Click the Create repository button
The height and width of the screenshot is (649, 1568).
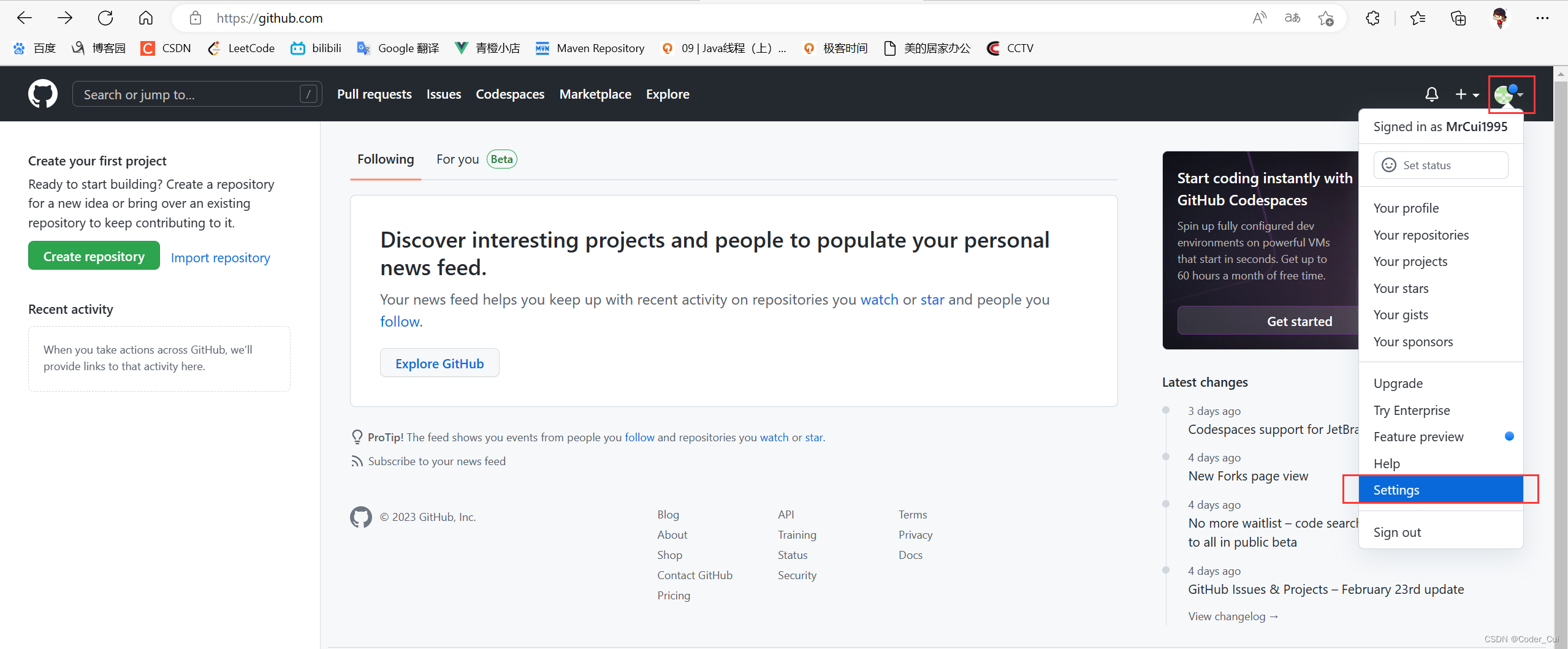click(x=94, y=256)
